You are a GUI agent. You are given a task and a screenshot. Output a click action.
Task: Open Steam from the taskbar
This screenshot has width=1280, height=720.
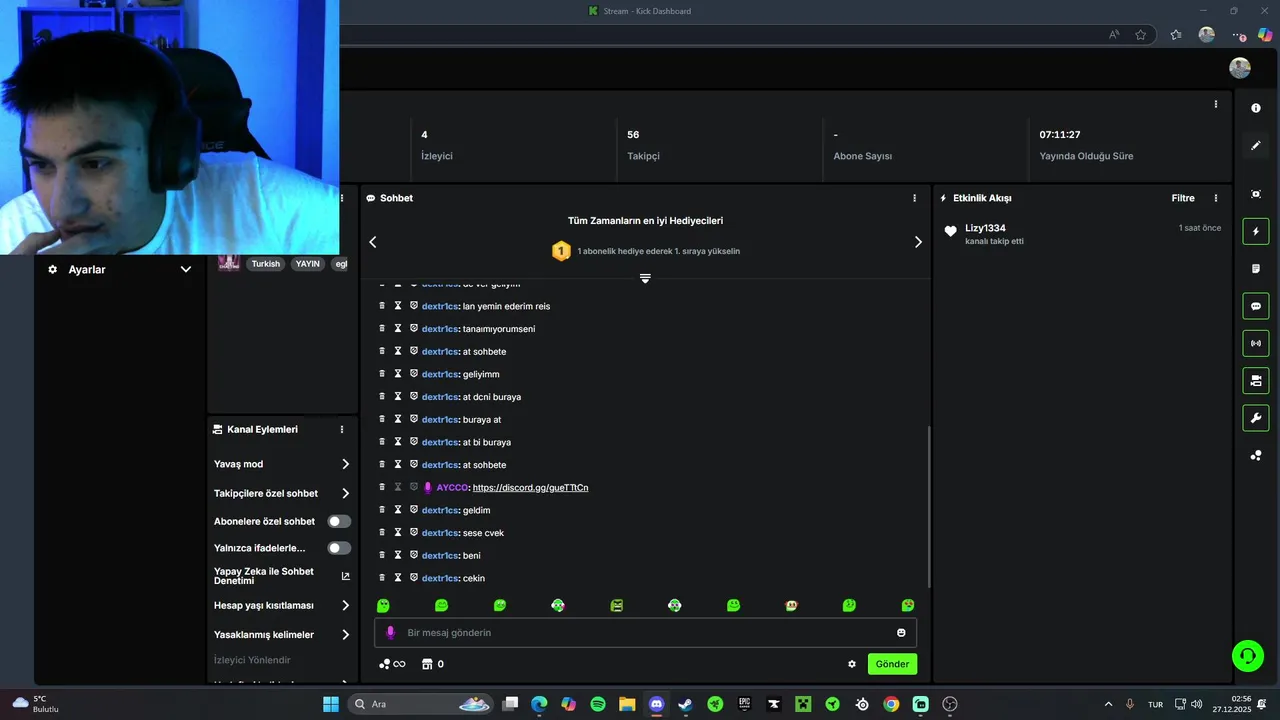tap(685, 704)
